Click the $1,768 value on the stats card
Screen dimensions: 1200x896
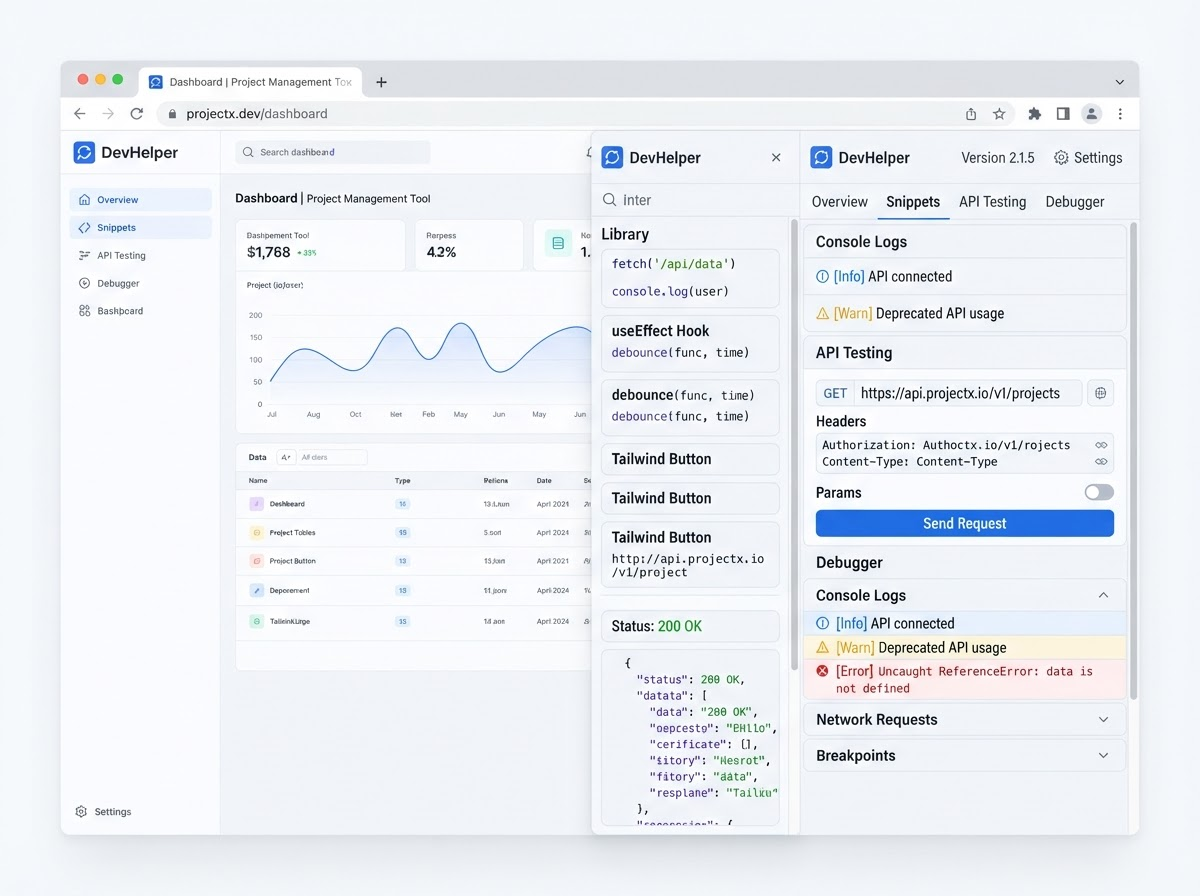pyautogui.click(x=268, y=253)
